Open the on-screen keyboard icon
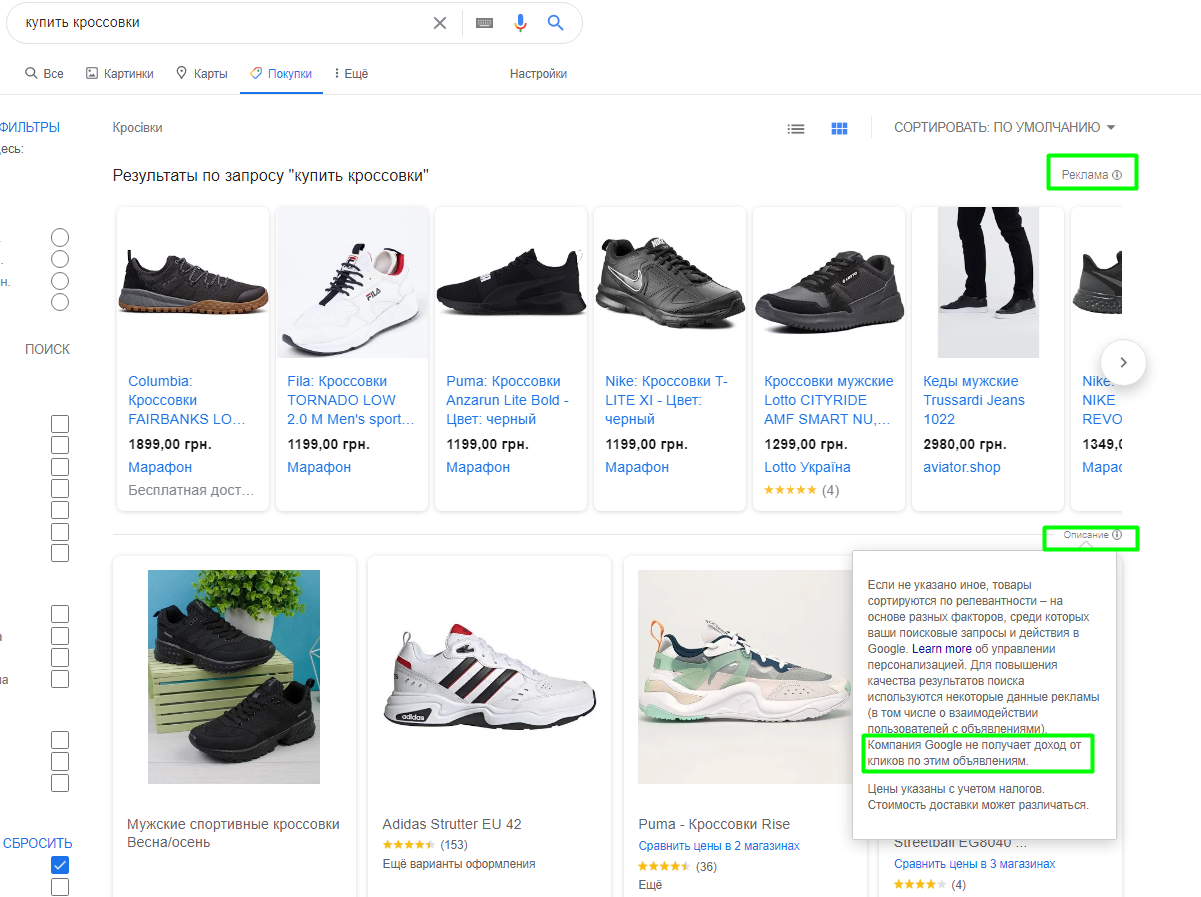Image resolution: width=1201 pixels, height=897 pixels. pyautogui.click(x=485, y=23)
